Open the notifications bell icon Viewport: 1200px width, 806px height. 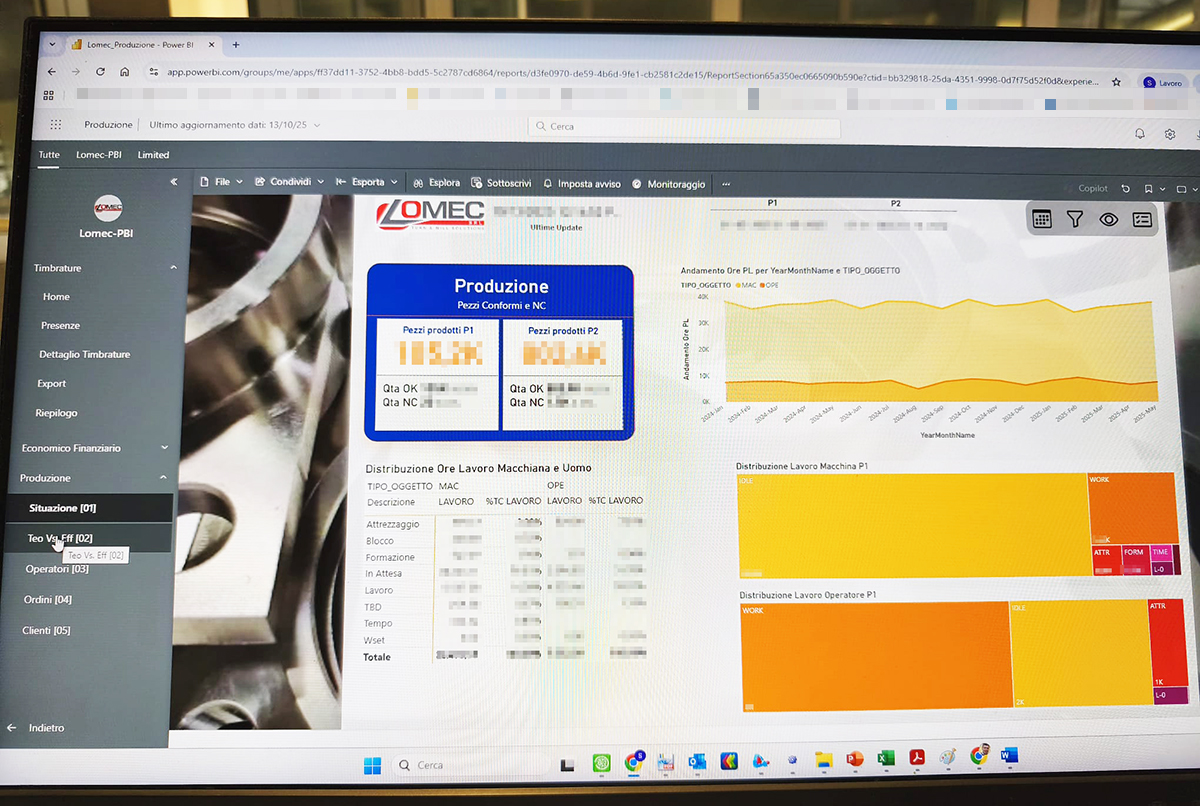click(x=1139, y=134)
